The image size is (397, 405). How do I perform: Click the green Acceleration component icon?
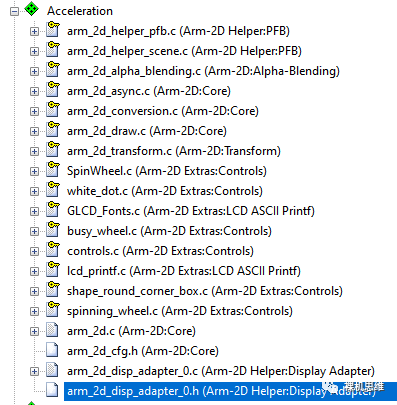[x=32, y=9]
